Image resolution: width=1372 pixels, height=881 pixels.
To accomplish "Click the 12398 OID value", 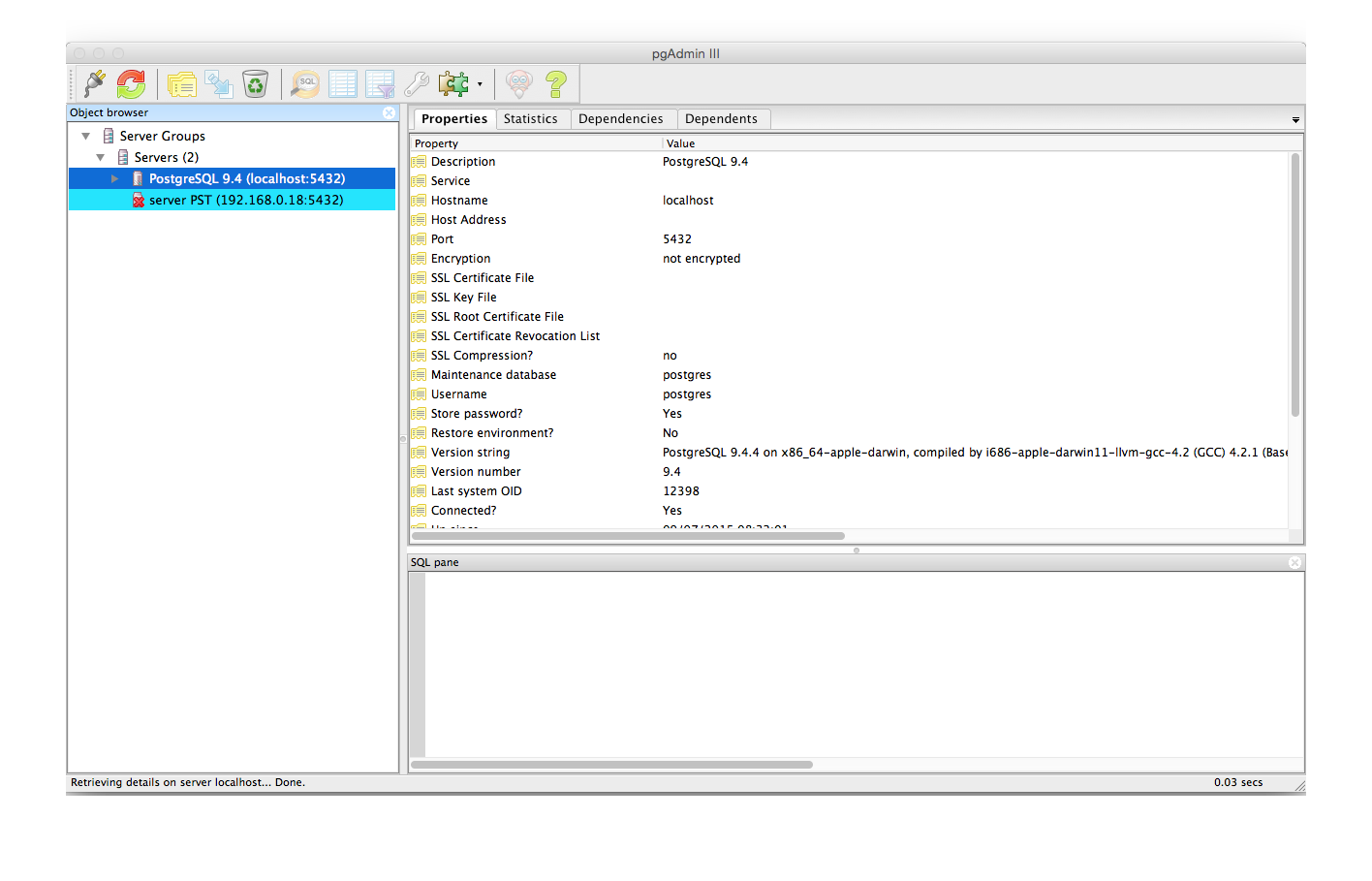I will (681, 491).
